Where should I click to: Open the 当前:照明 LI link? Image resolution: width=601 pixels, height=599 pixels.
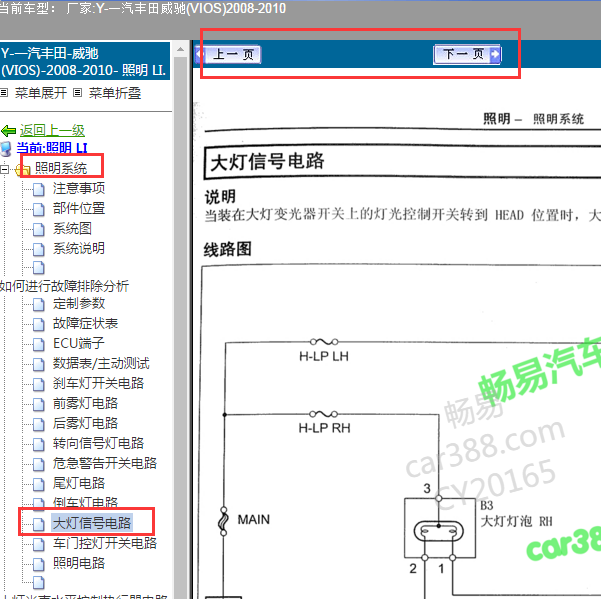52,148
